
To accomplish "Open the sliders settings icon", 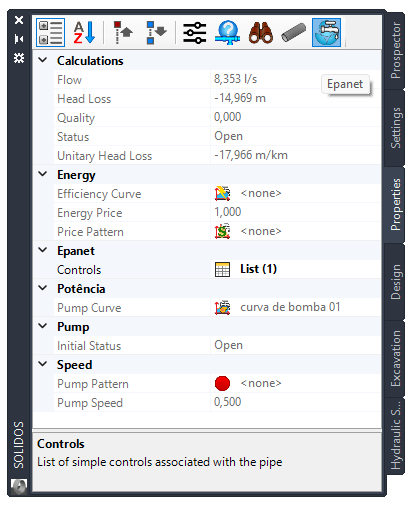I will pos(195,32).
